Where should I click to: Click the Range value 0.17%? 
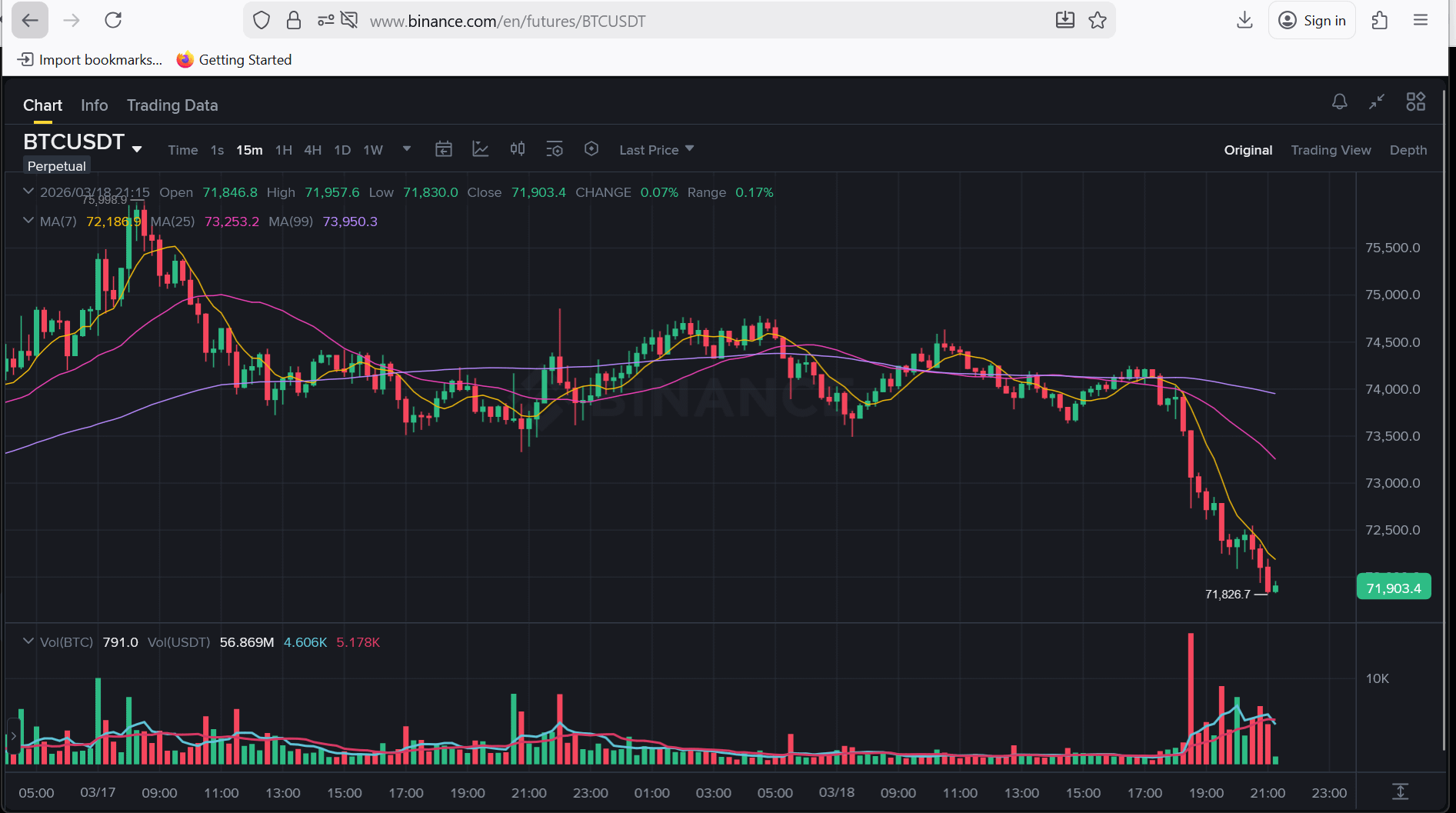pyautogui.click(x=755, y=192)
